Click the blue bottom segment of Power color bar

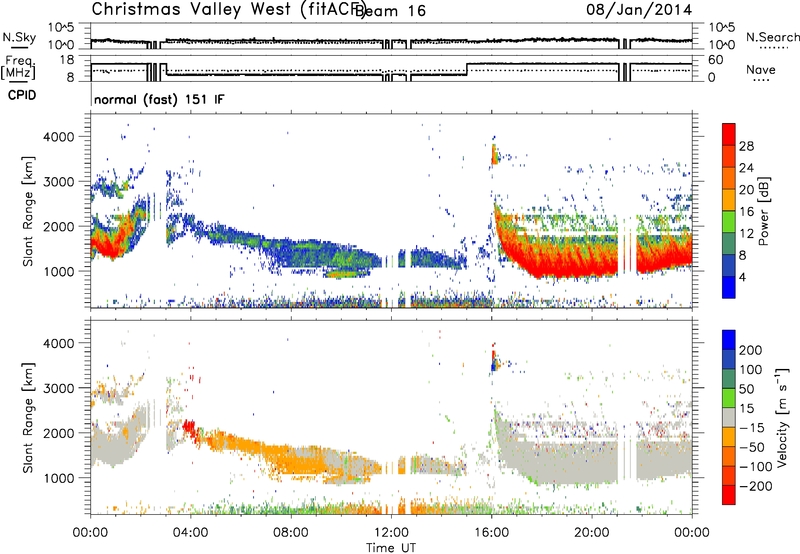point(729,287)
